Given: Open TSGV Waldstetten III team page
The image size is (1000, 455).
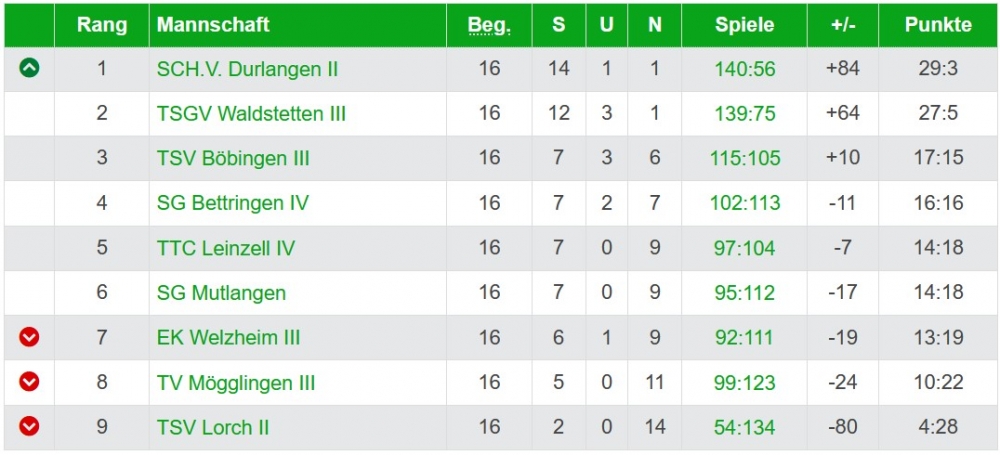Looking at the screenshot, I should [x=251, y=113].
